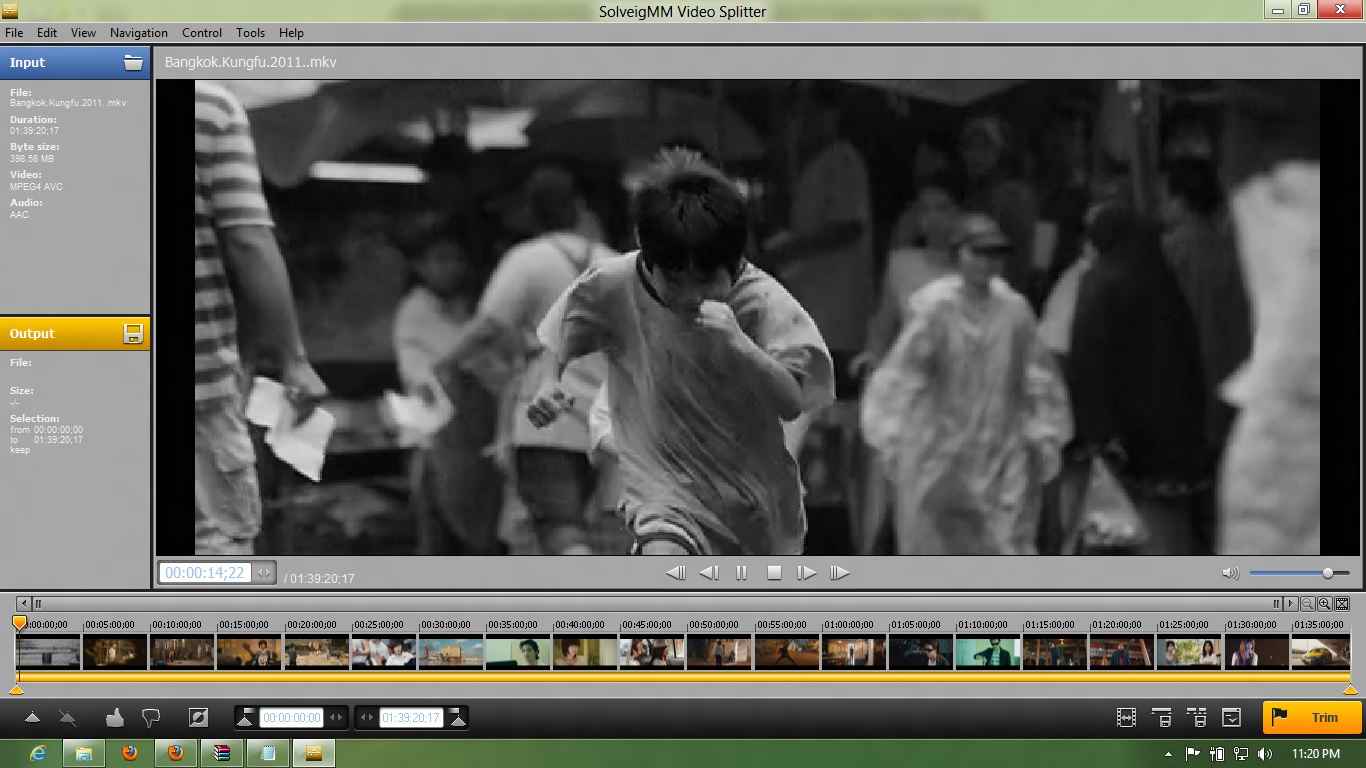1366x768 pixels.
Task: Click the end selection marker below timeline
Action: pos(1351,689)
